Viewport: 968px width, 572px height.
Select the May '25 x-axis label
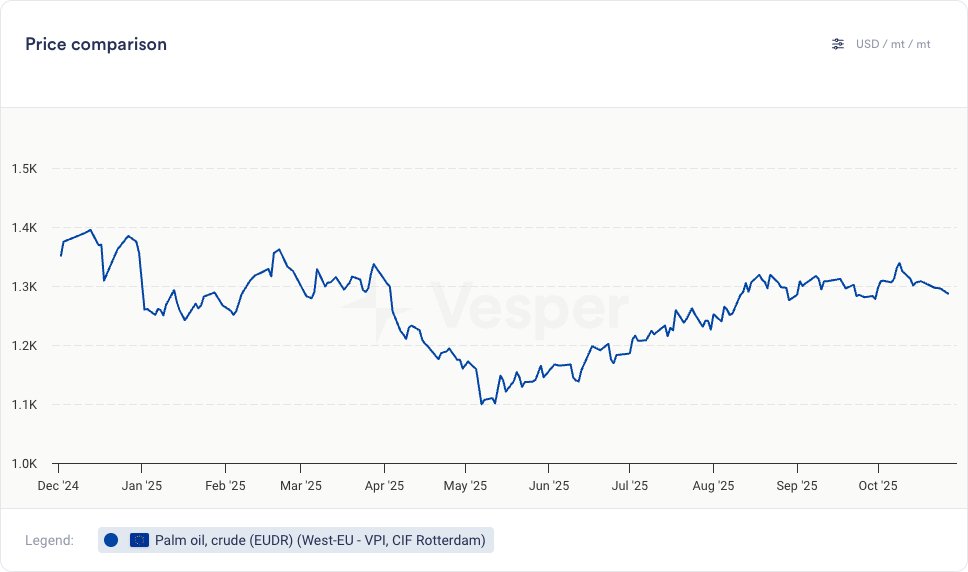[x=465, y=486]
